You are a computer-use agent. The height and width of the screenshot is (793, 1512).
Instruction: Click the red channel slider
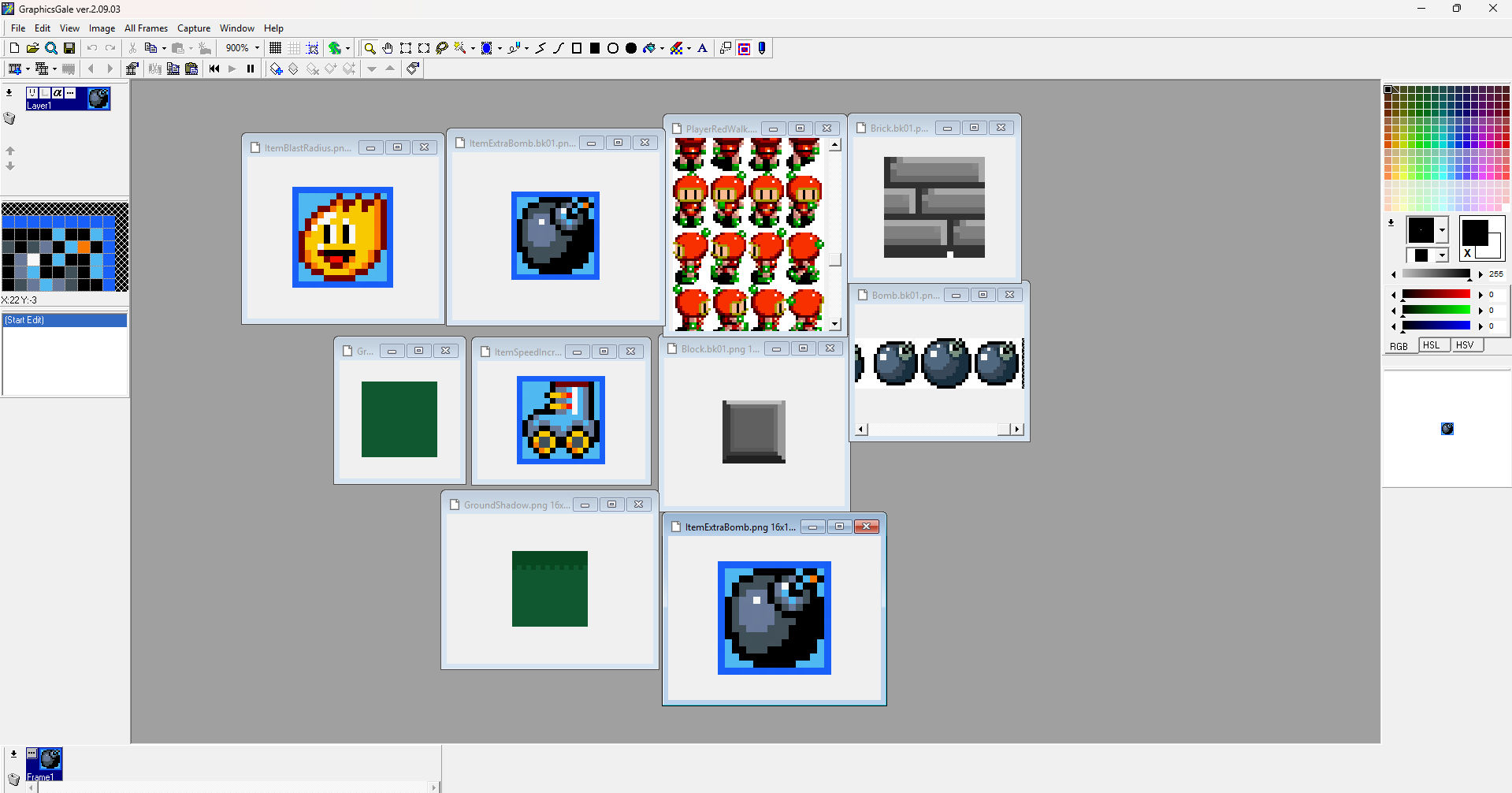click(x=1436, y=294)
